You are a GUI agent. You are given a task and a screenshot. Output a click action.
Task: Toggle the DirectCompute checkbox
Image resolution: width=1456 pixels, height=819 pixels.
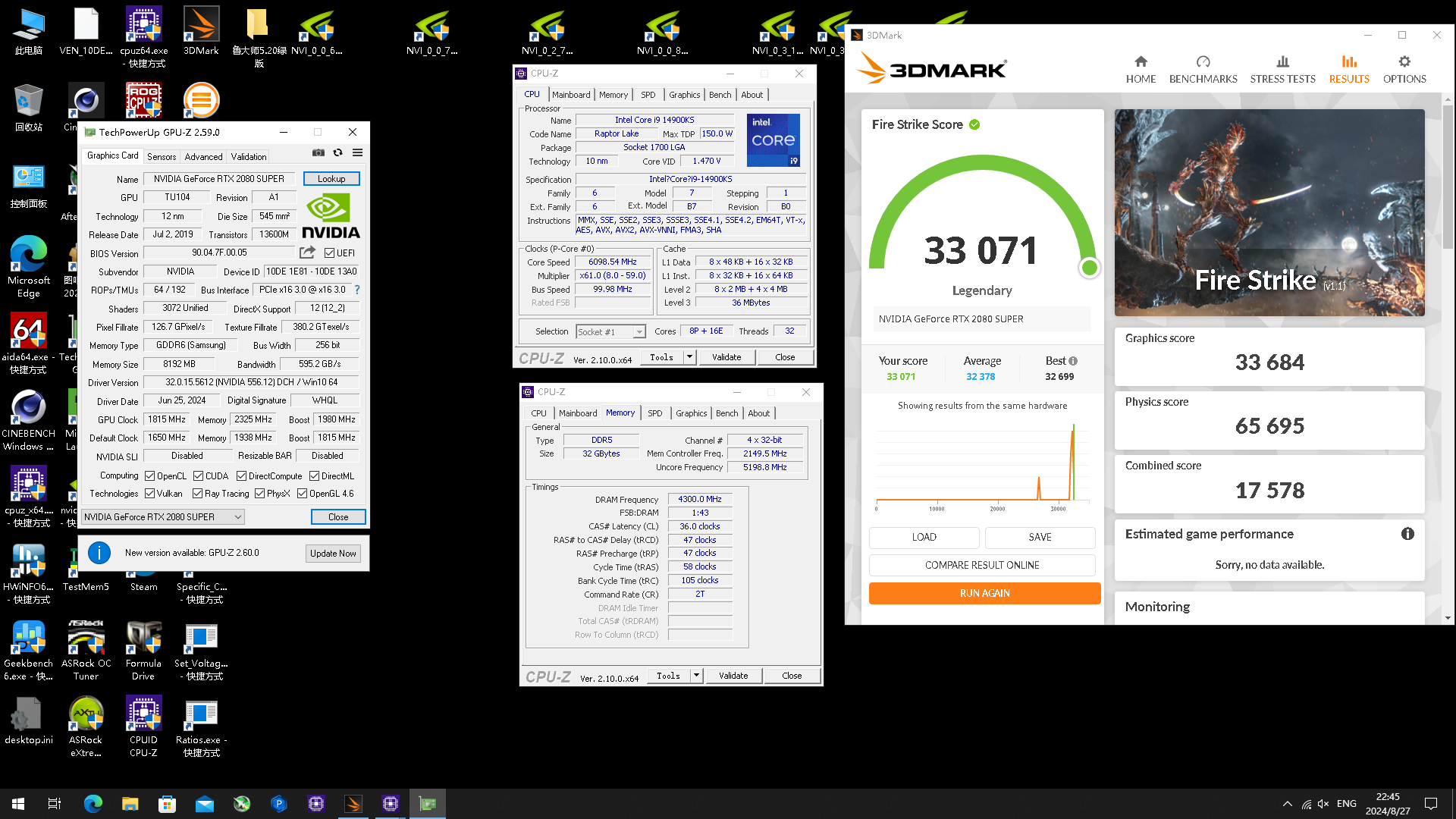[x=241, y=476]
